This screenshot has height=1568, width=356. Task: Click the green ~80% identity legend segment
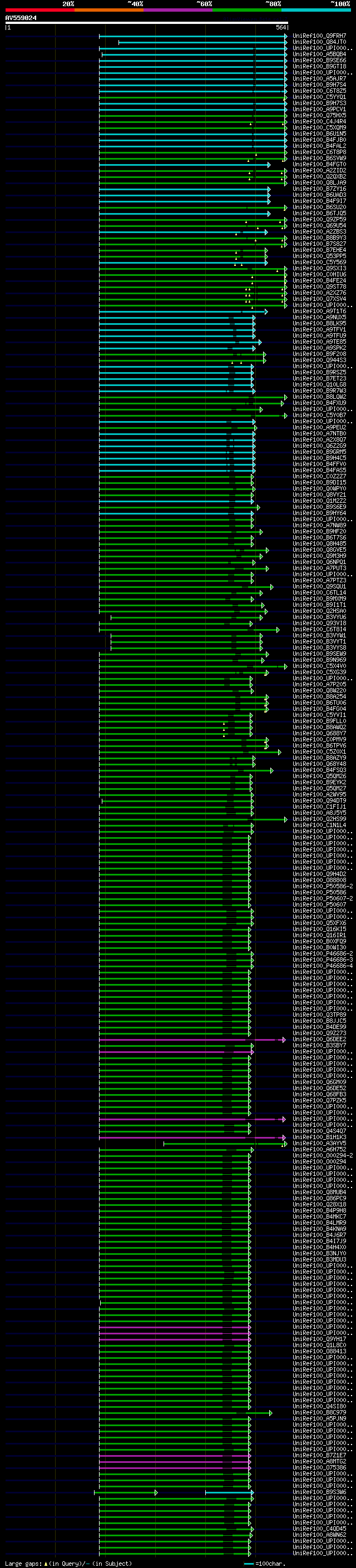tap(247, 10)
